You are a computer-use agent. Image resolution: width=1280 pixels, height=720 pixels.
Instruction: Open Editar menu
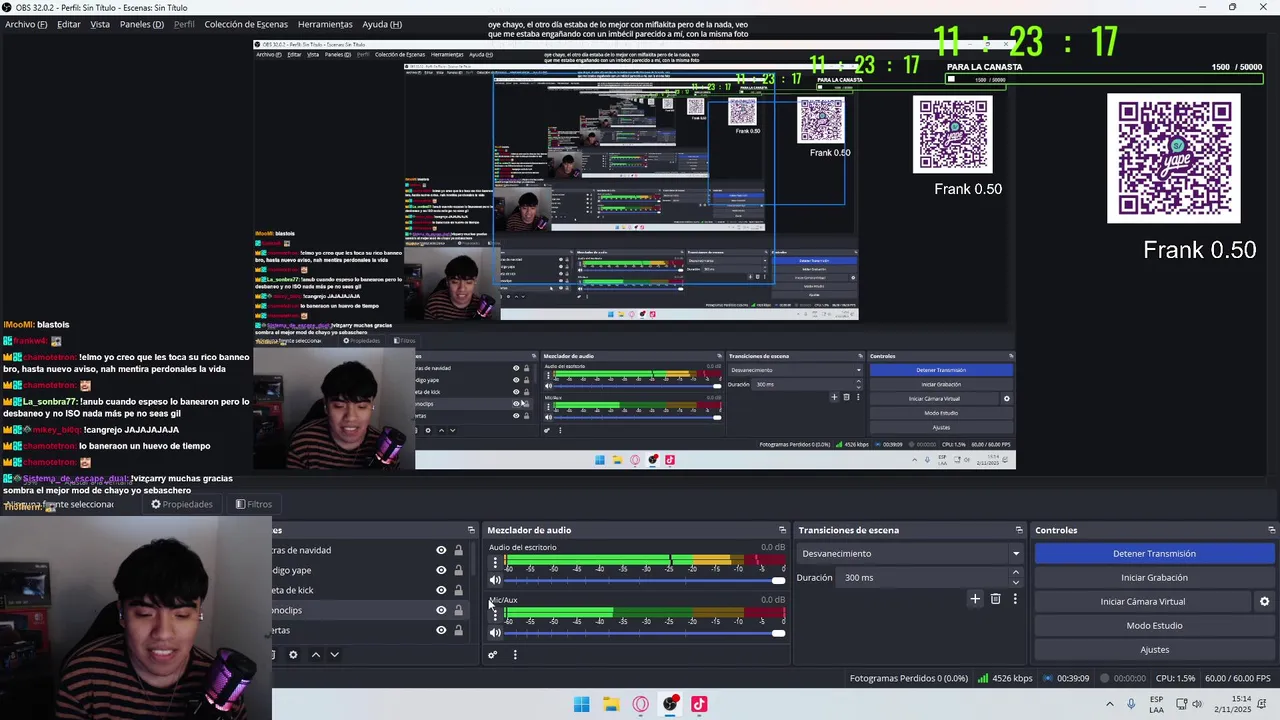click(68, 24)
